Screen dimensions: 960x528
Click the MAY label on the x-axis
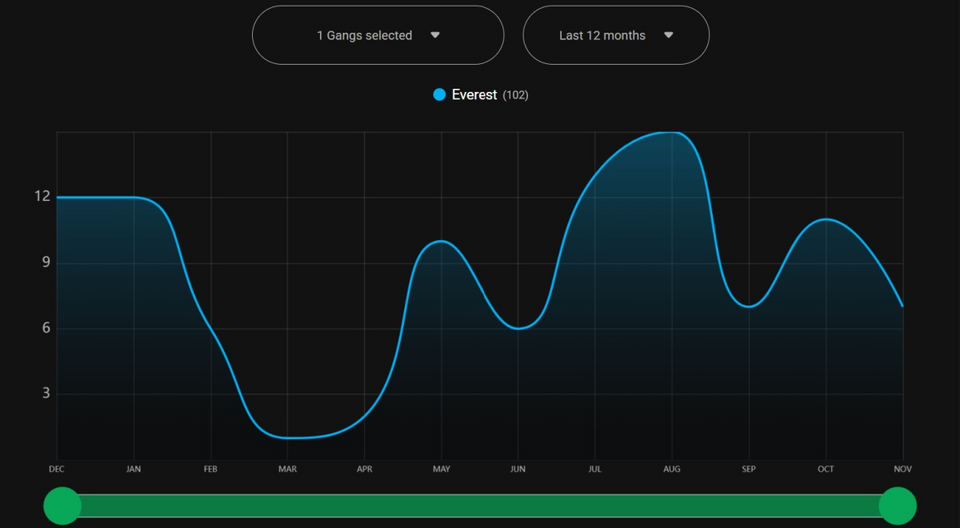pyautogui.click(x=441, y=469)
